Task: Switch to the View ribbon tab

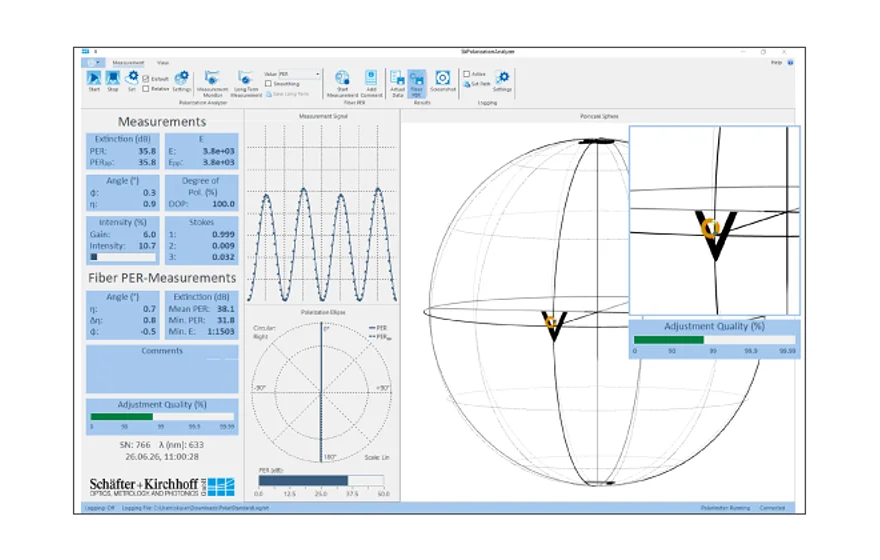Action: (x=163, y=63)
